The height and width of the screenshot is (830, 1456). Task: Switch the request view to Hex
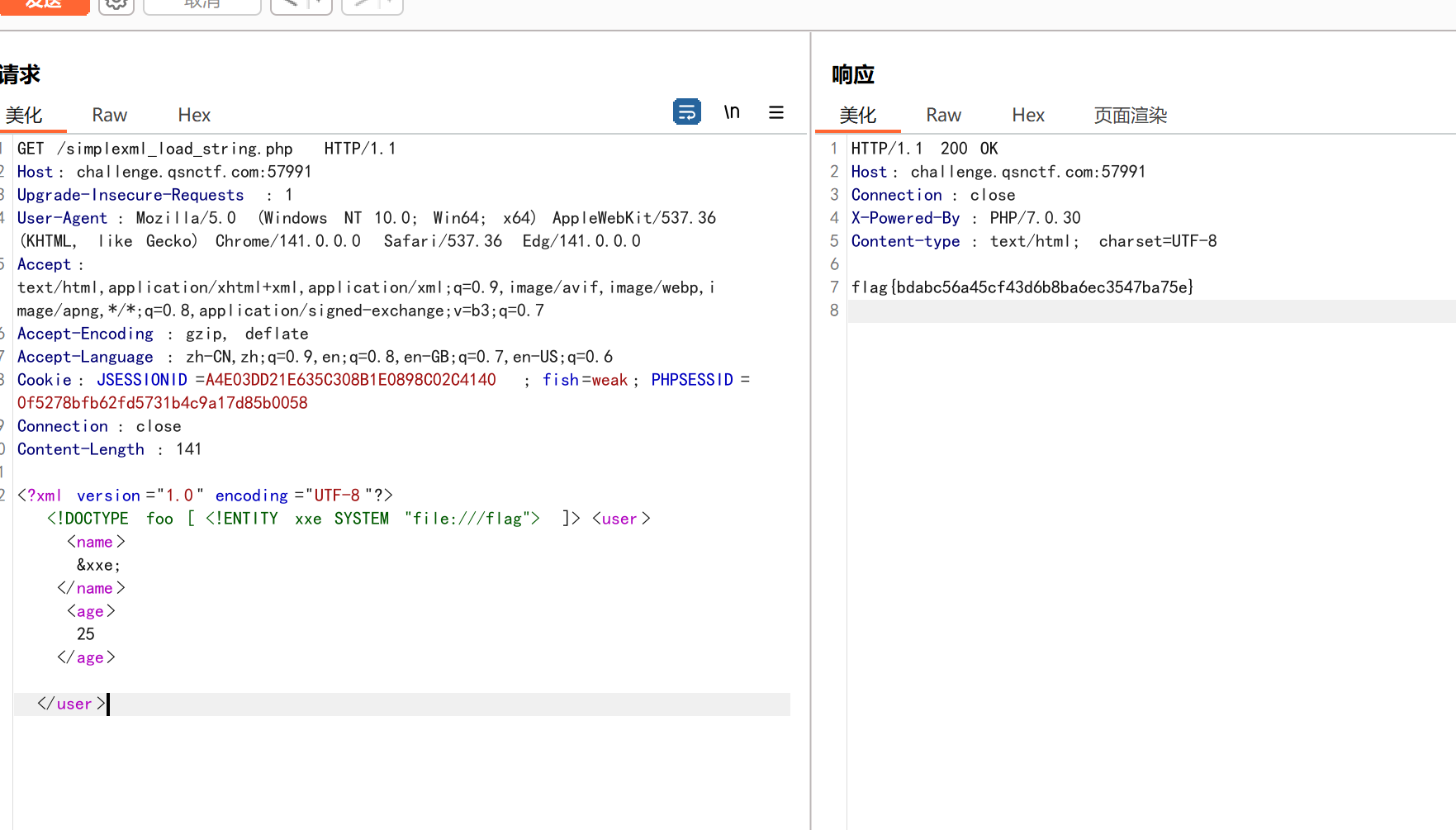[x=194, y=115]
